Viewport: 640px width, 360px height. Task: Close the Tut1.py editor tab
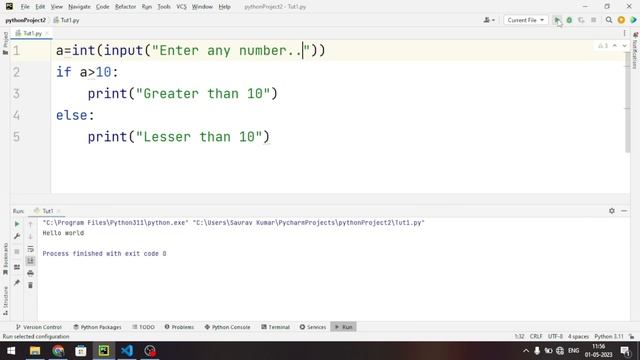coord(47,33)
